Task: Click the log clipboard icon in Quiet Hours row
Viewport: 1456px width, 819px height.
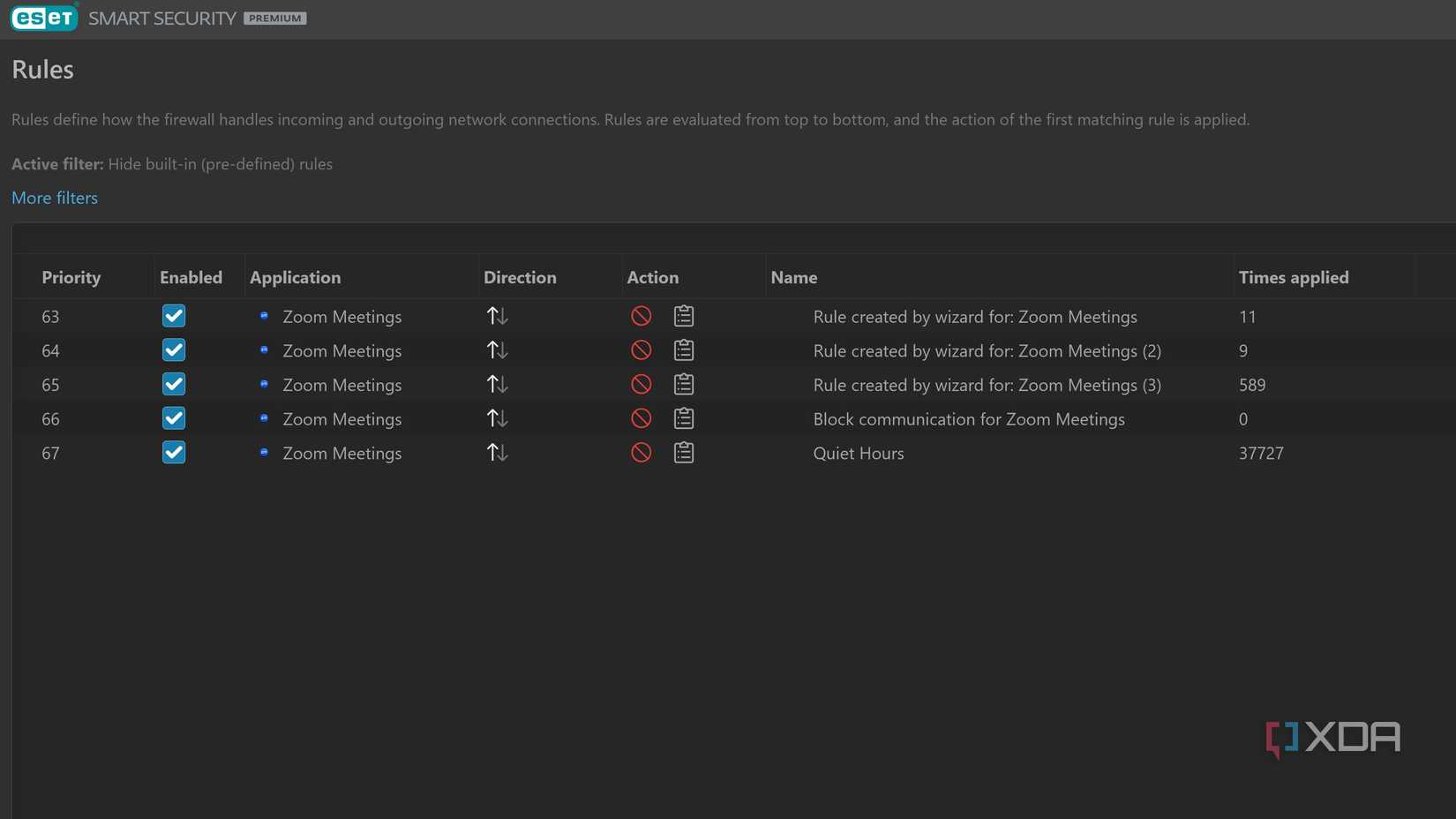Action: pyautogui.click(x=684, y=452)
